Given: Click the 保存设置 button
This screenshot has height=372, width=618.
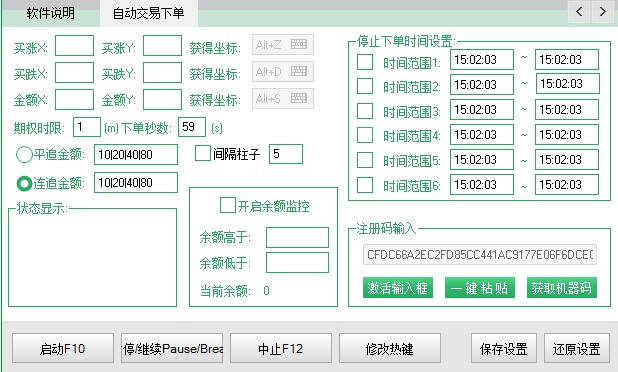Looking at the screenshot, I should point(504,348).
